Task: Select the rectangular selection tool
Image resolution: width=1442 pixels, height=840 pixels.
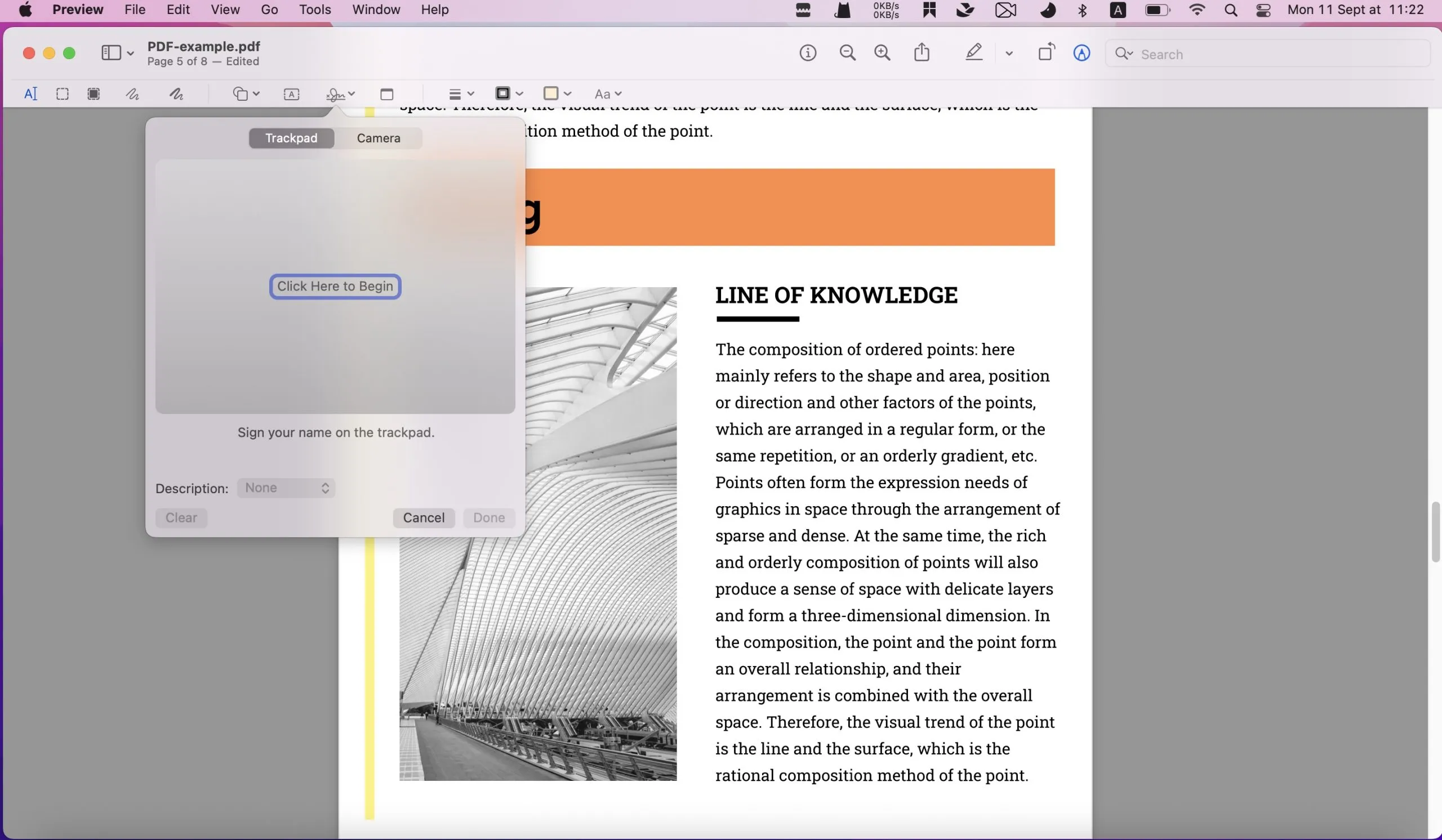Action: [61, 95]
